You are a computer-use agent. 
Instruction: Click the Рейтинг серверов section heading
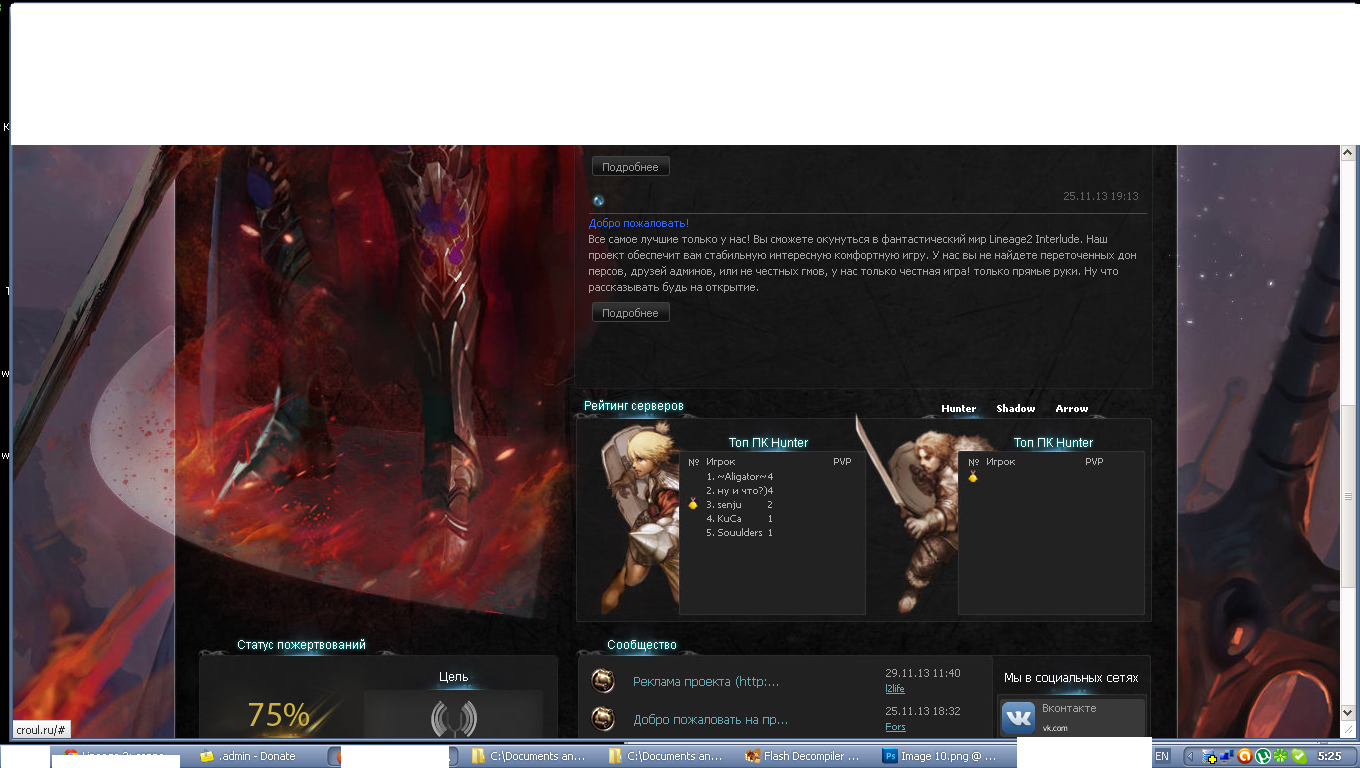634,406
